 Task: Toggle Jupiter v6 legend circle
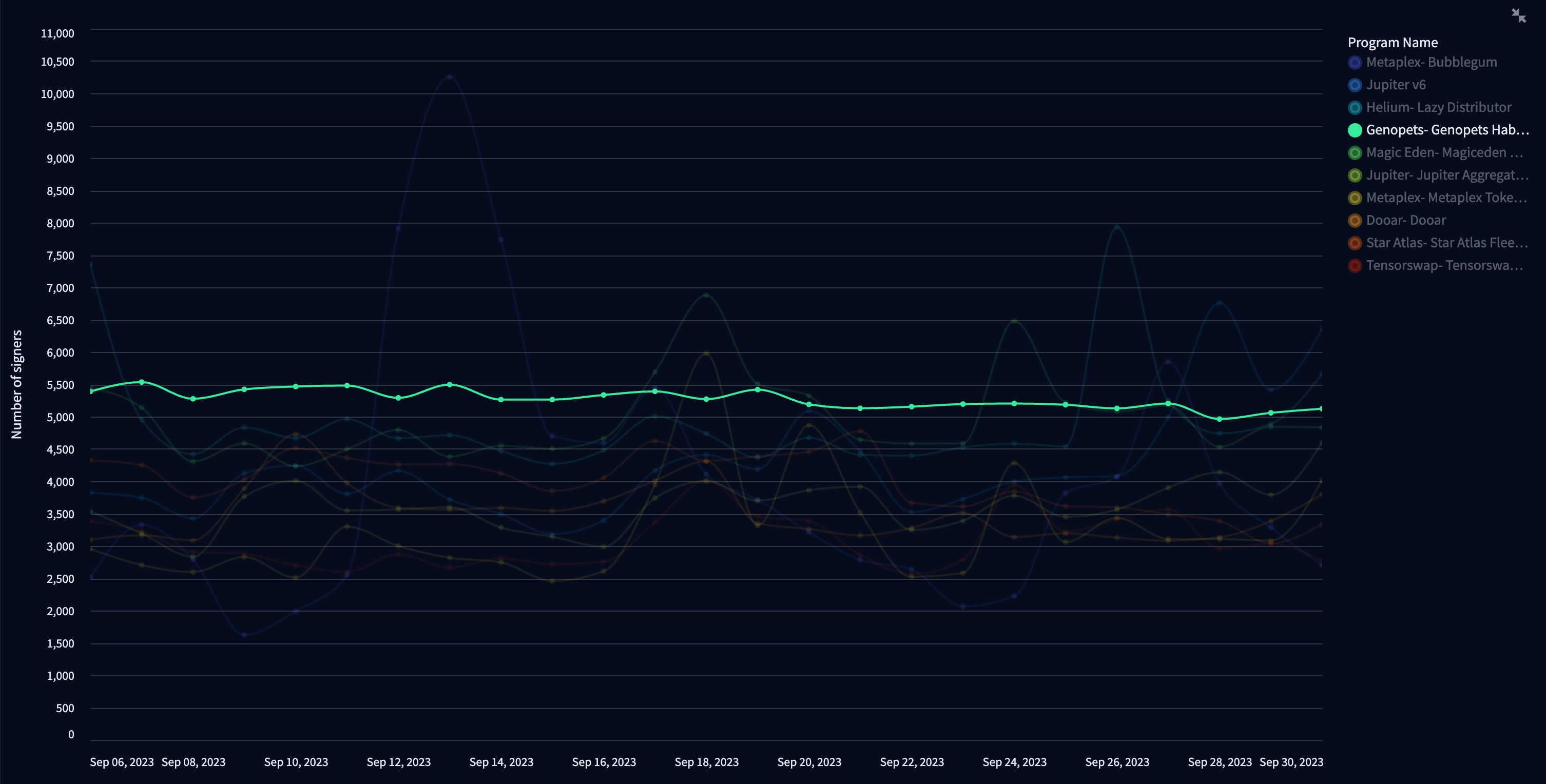(x=1355, y=85)
